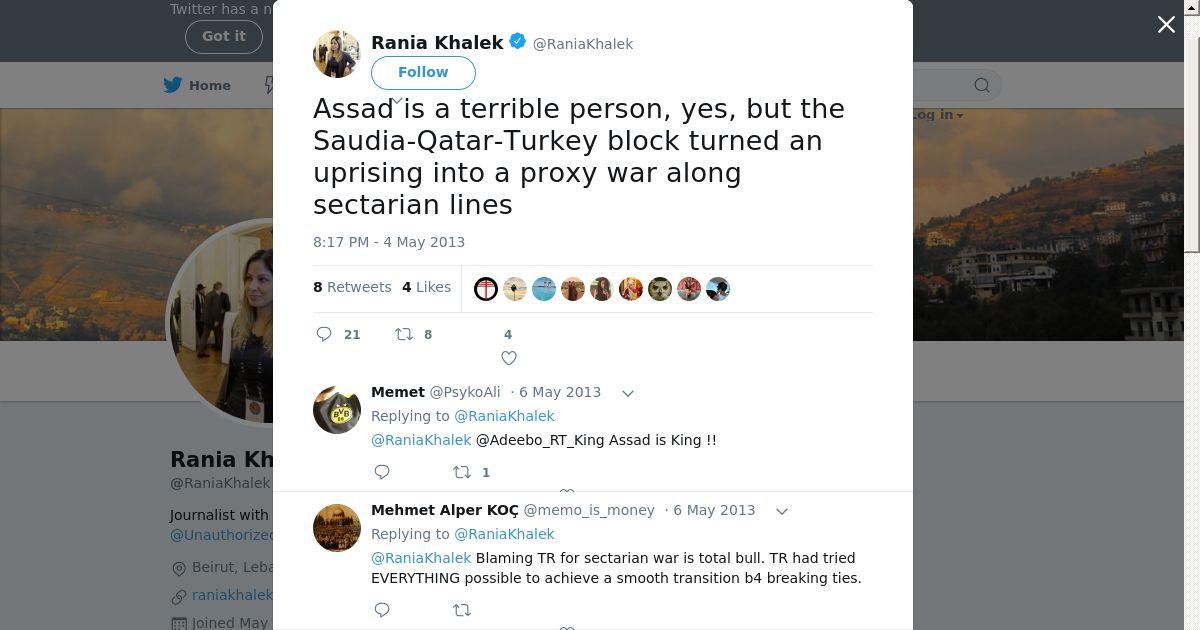Open the Log in dropdown
Viewport: 1200px width, 630px height.
pyautogui.click(x=938, y=115)
